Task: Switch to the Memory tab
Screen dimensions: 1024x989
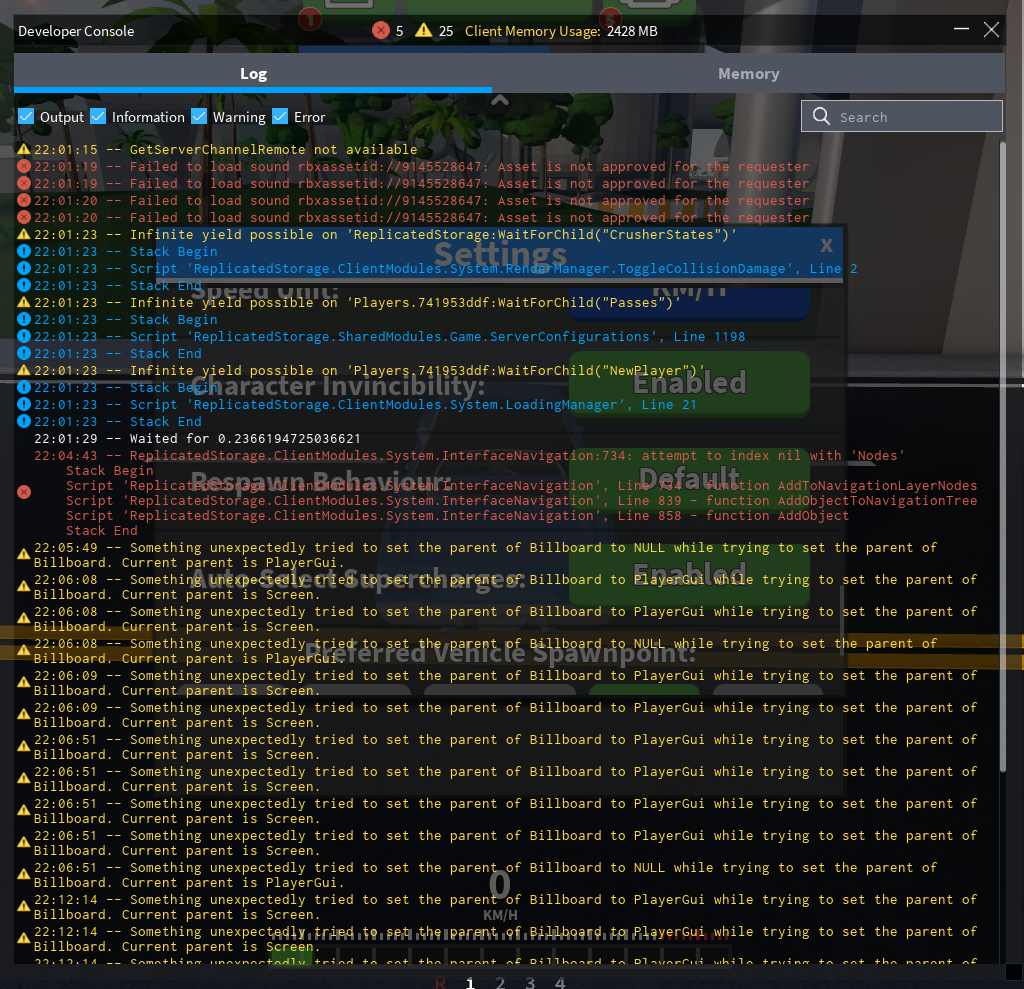Action: point(748,74)
